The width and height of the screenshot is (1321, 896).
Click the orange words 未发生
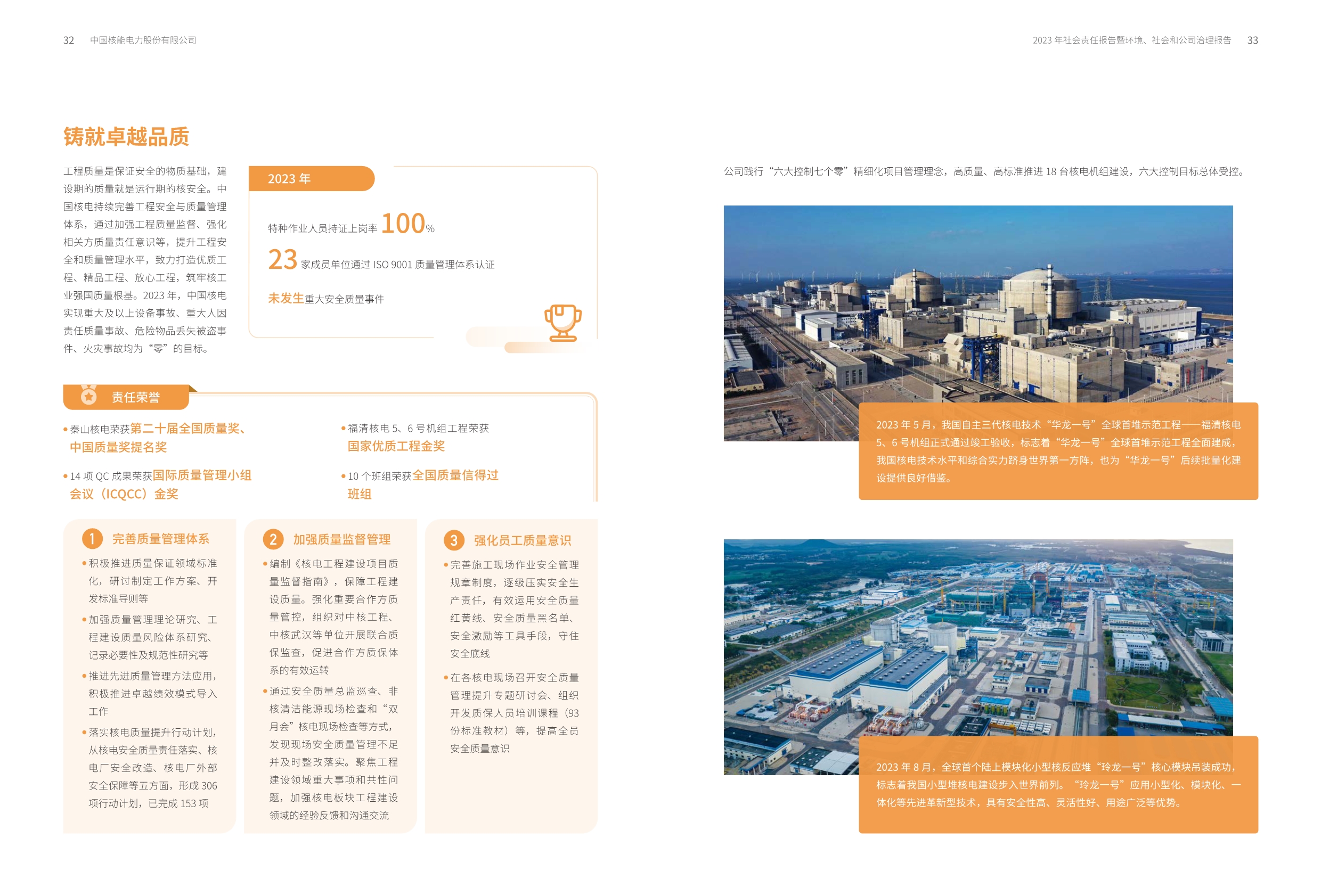point(286,298)
